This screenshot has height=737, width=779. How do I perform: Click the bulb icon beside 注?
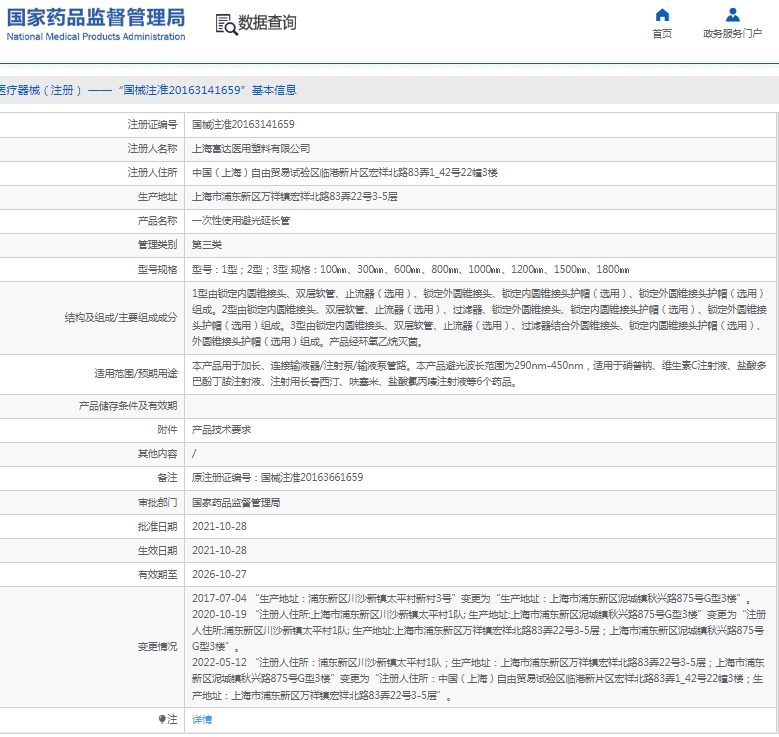click(x=162, y=719)
